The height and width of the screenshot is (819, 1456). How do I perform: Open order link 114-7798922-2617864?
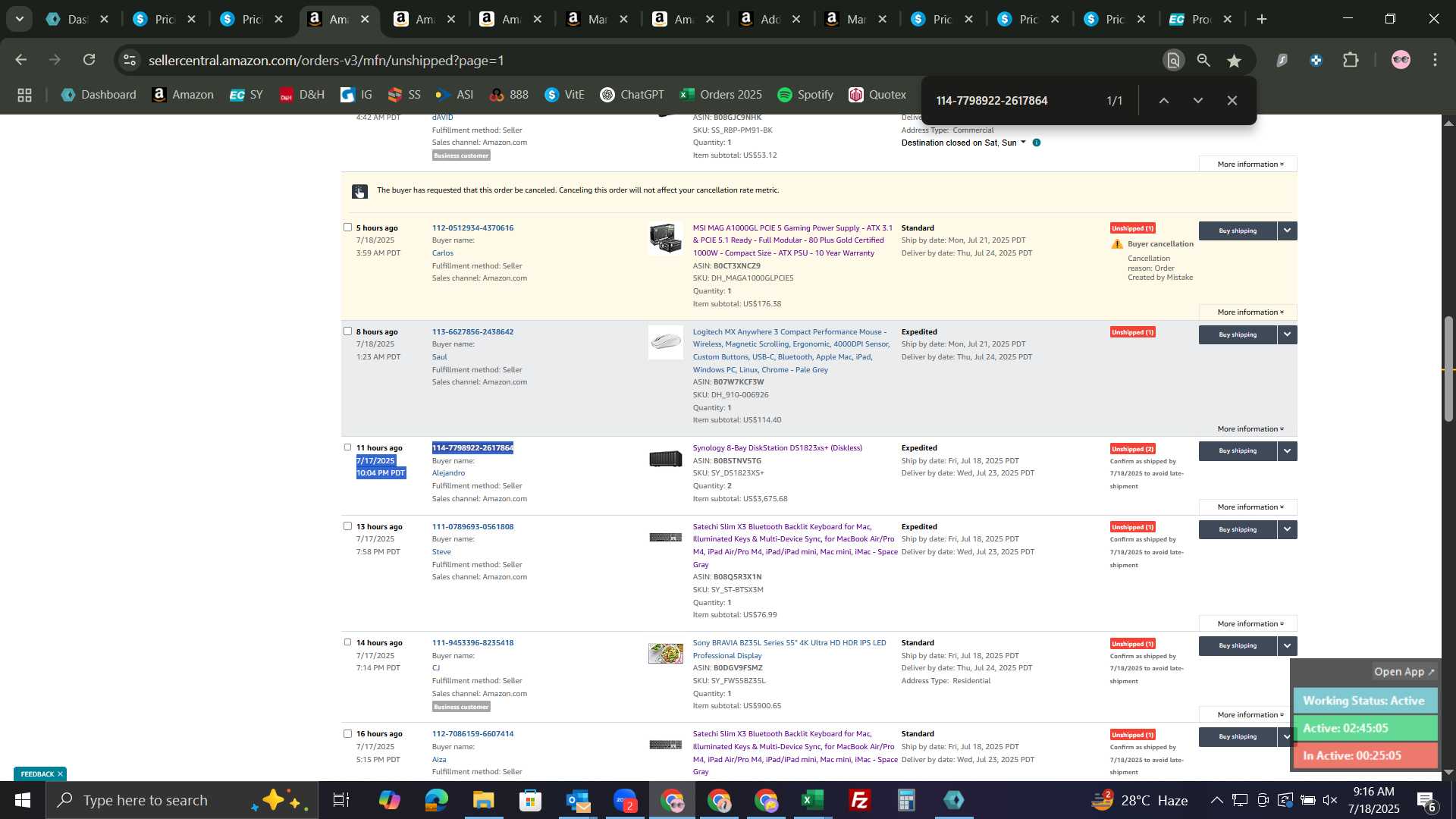[x=472, y=447]
